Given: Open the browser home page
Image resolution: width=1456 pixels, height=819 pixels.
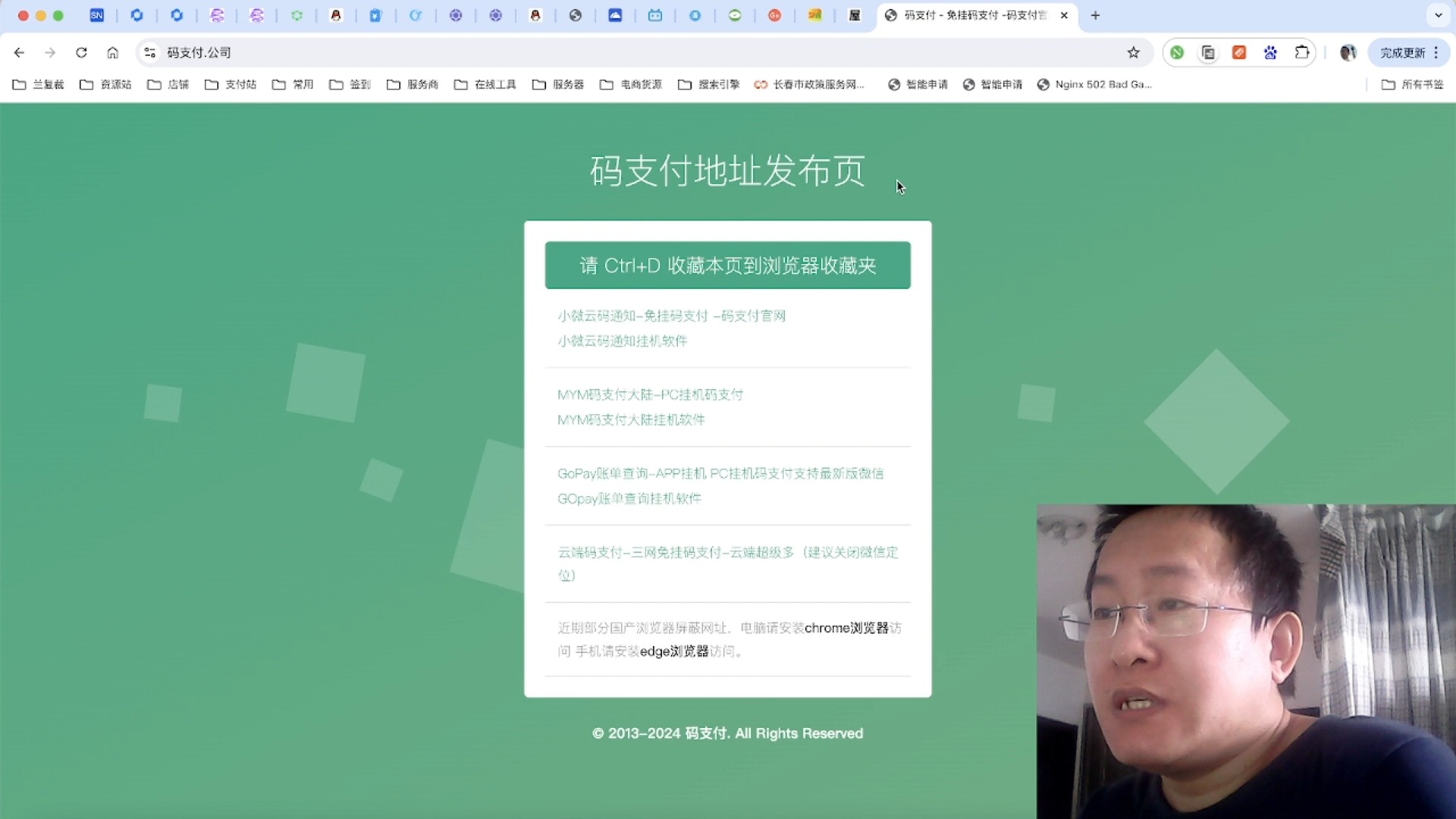Looking at the screenshot, I should tap(112, 52).
